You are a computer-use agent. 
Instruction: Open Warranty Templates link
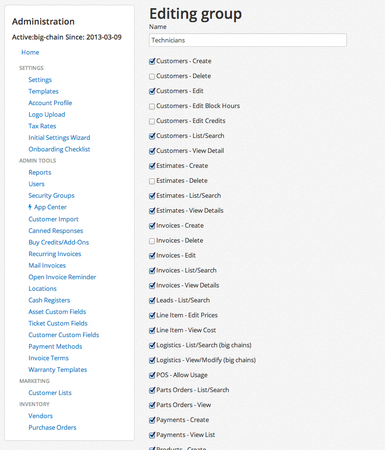pos(58,370)
